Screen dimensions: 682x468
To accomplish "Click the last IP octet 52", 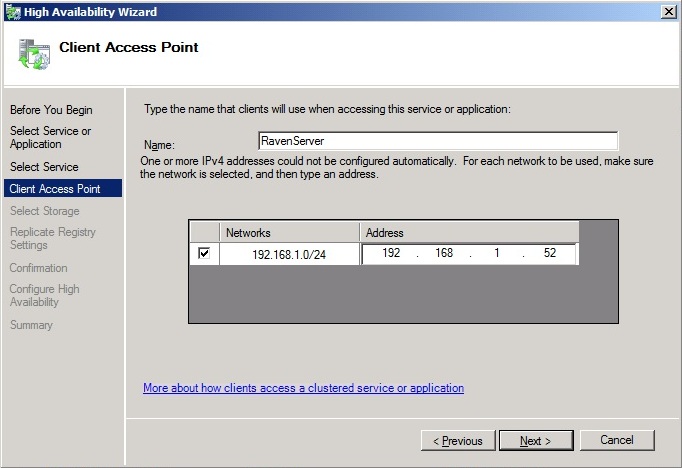I will click(550, 253).
